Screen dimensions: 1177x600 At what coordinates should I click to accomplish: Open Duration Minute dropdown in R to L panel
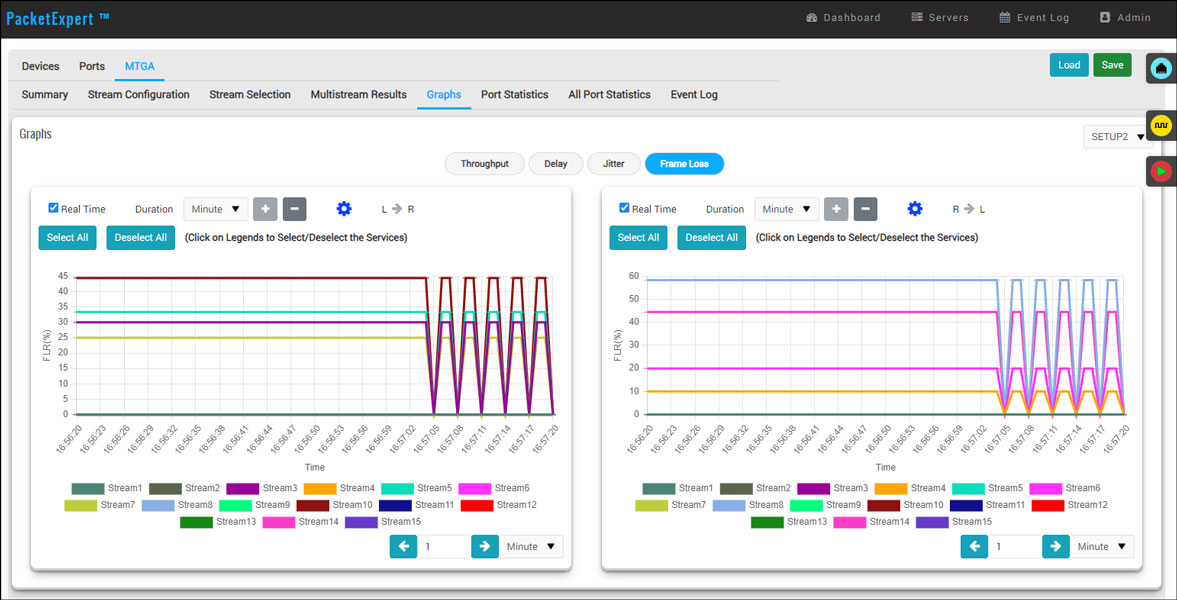coord(787,210)
